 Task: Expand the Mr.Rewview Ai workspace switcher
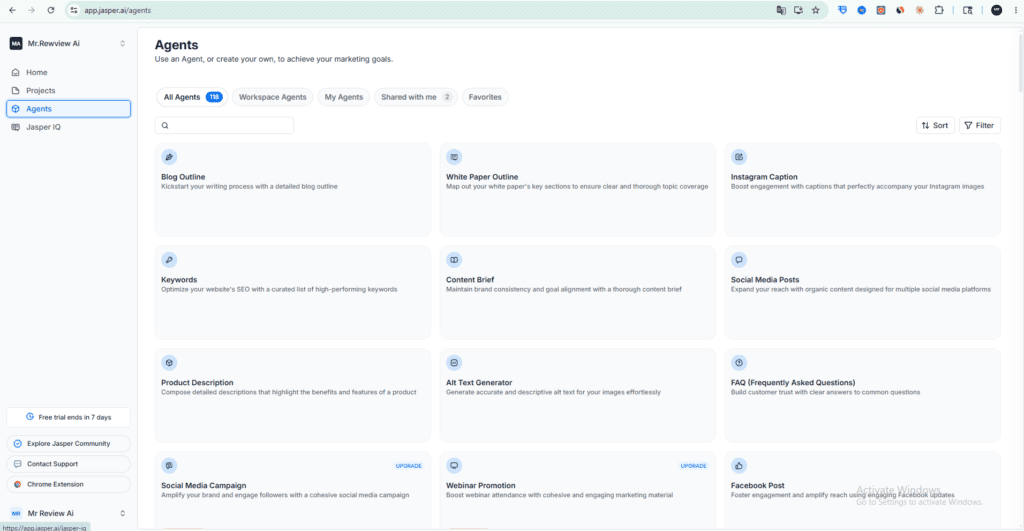tap(122, 44)
